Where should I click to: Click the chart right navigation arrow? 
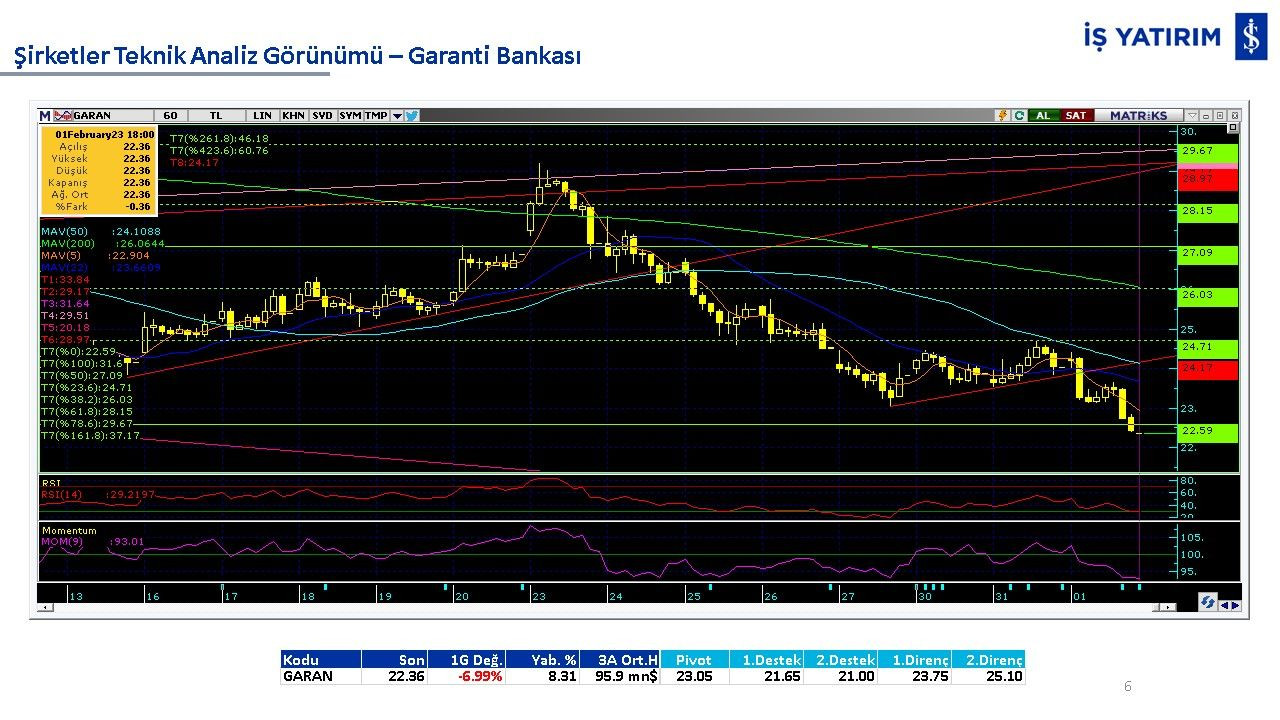1235,603
